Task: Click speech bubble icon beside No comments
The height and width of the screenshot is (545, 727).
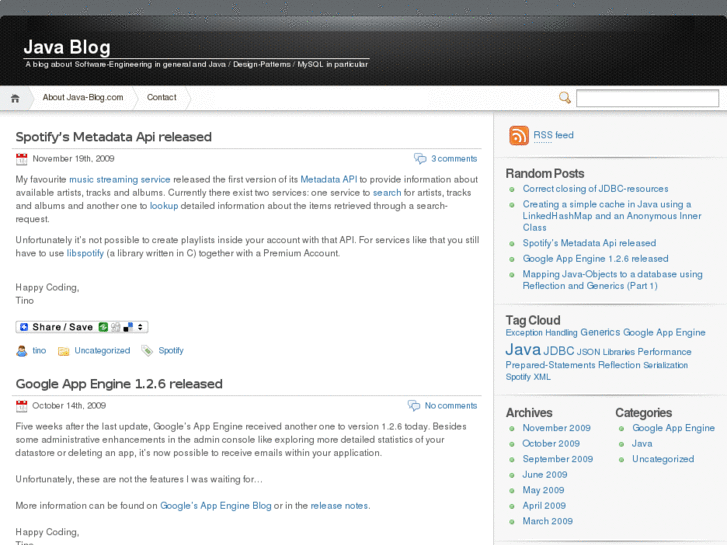Action: tap(414, 406)
